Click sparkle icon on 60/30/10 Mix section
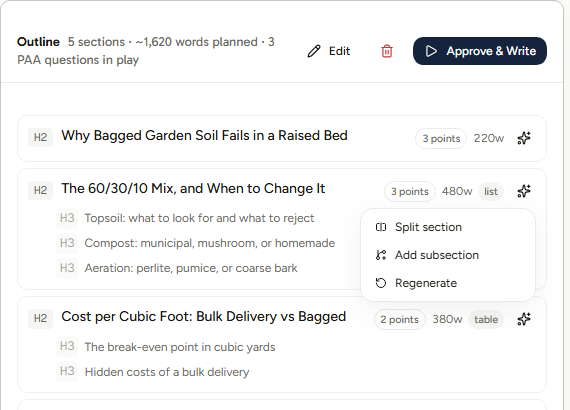Screen dimensions: 570x410 524,191
